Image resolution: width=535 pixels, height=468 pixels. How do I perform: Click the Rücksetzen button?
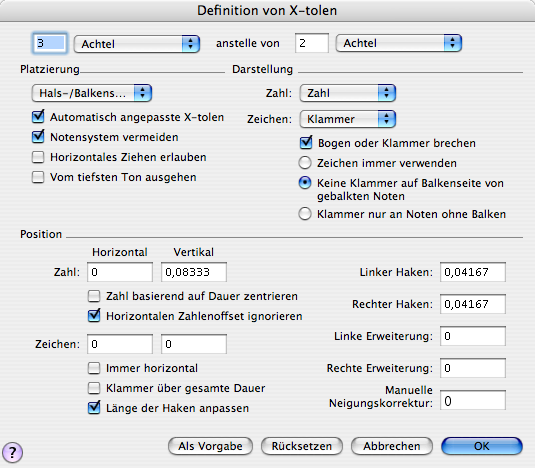302,446
